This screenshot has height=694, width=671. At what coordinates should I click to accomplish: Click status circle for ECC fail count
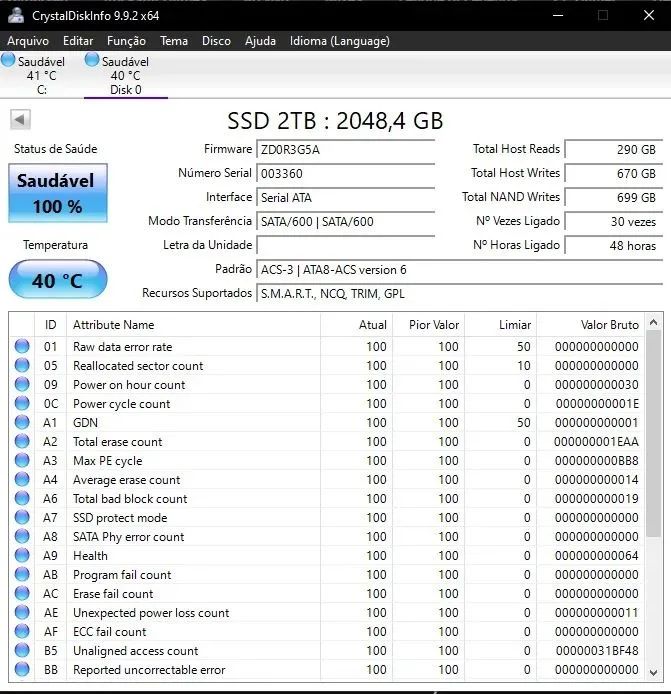pos(22,632)
